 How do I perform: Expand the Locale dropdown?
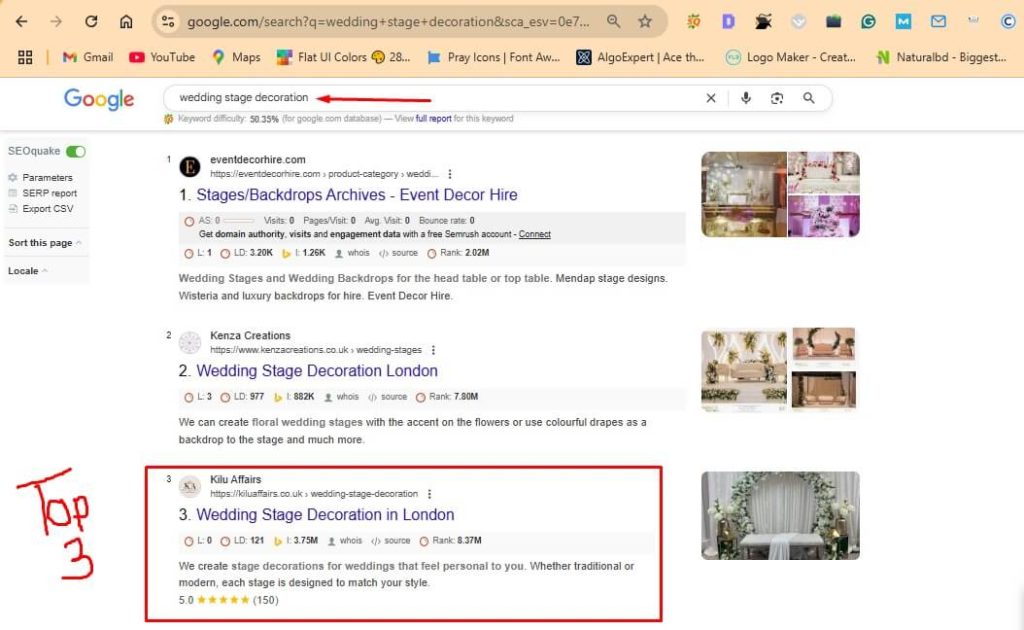[27, 271]
